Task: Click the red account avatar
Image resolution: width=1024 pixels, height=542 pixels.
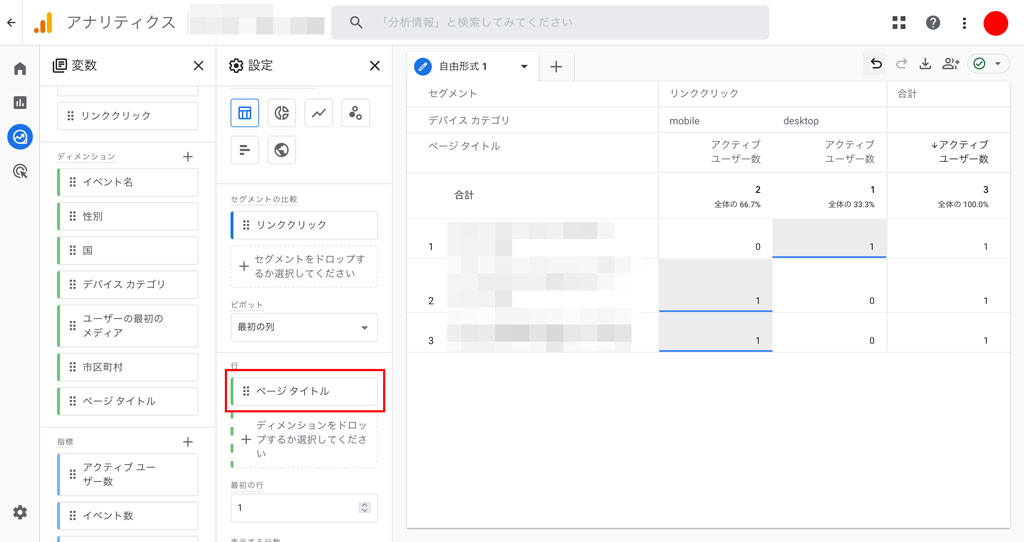Action: click(996, 23)
